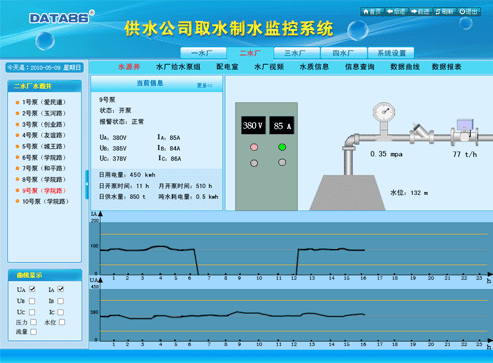
Task: Refresh the page with 刷新 button
Action: (445, 12)
